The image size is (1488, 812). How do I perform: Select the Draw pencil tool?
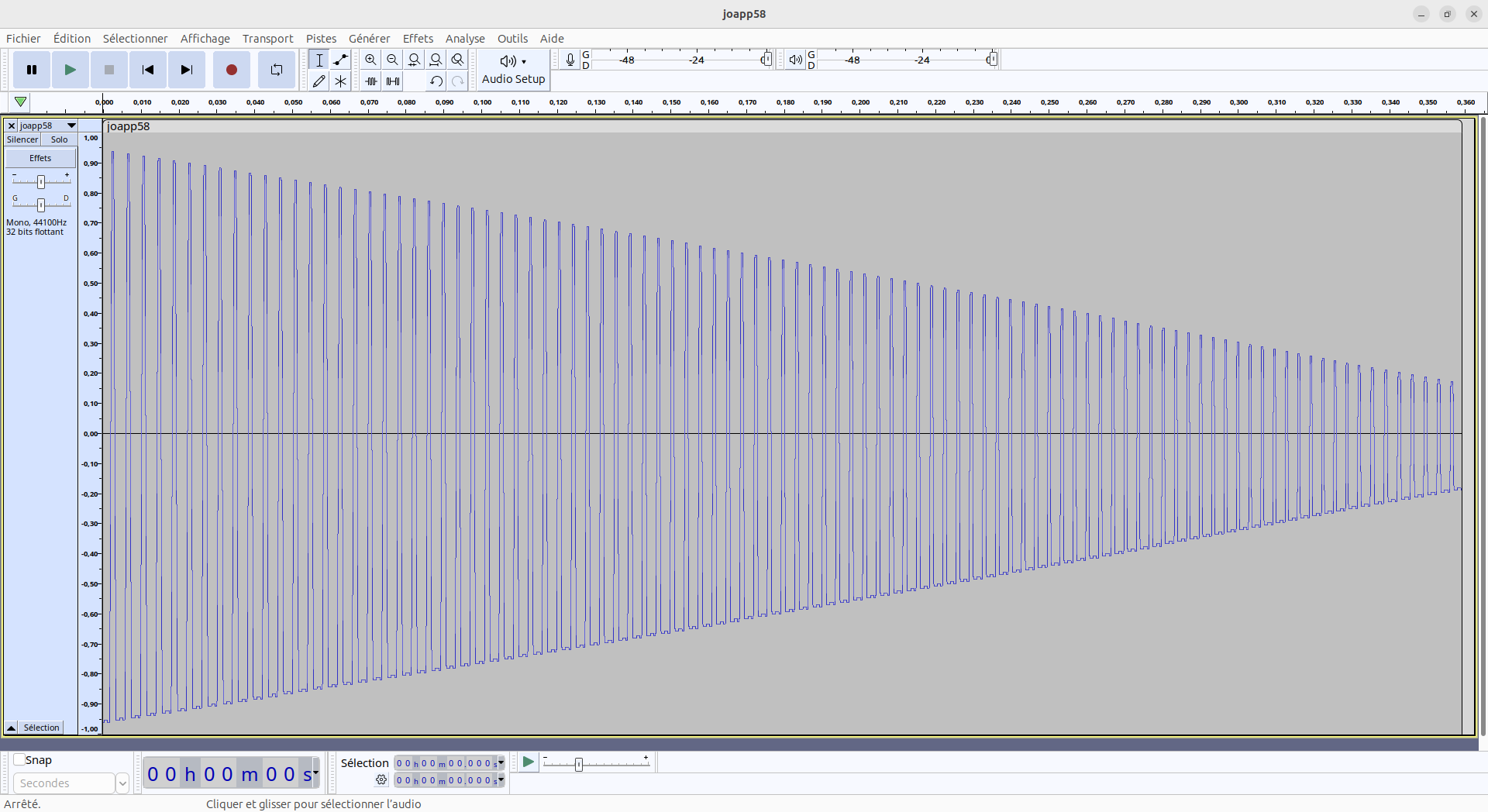coord(319,81)
